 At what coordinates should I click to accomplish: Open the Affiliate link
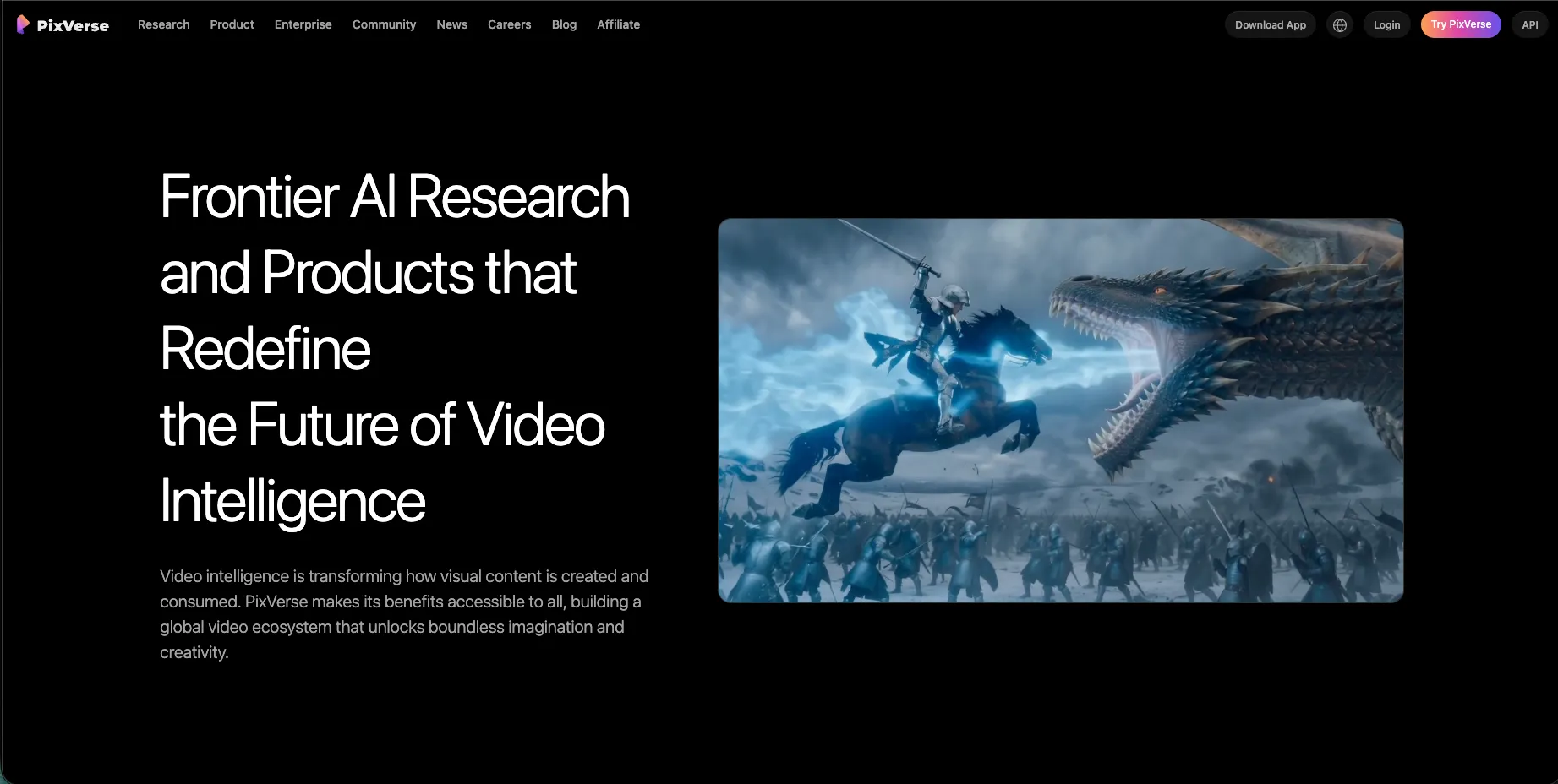[x=619, y=24]
